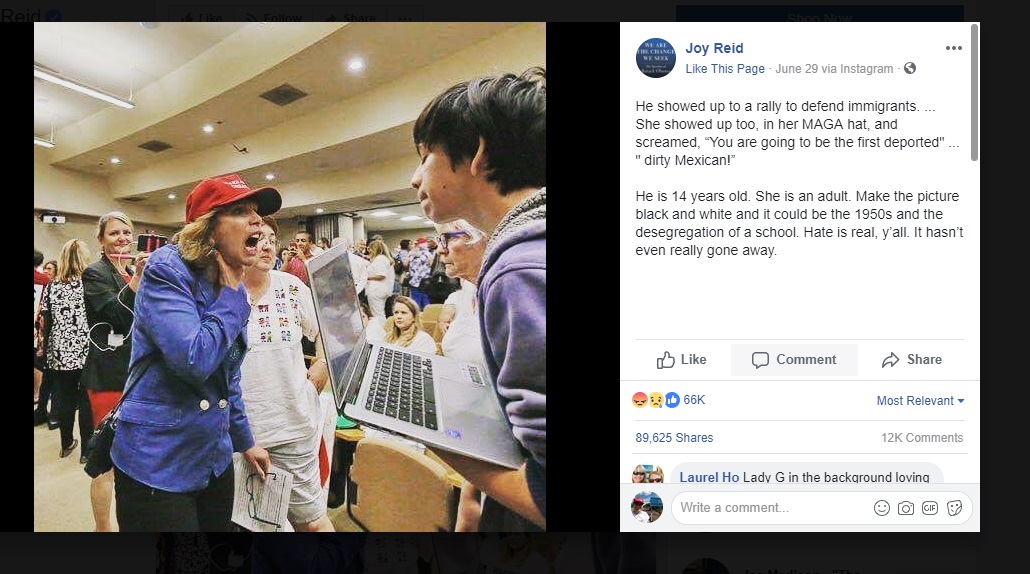The height and width of the screenshot is (574, 1030).
Task: Open Joy Reid page avatar
Action: (656, 58)
